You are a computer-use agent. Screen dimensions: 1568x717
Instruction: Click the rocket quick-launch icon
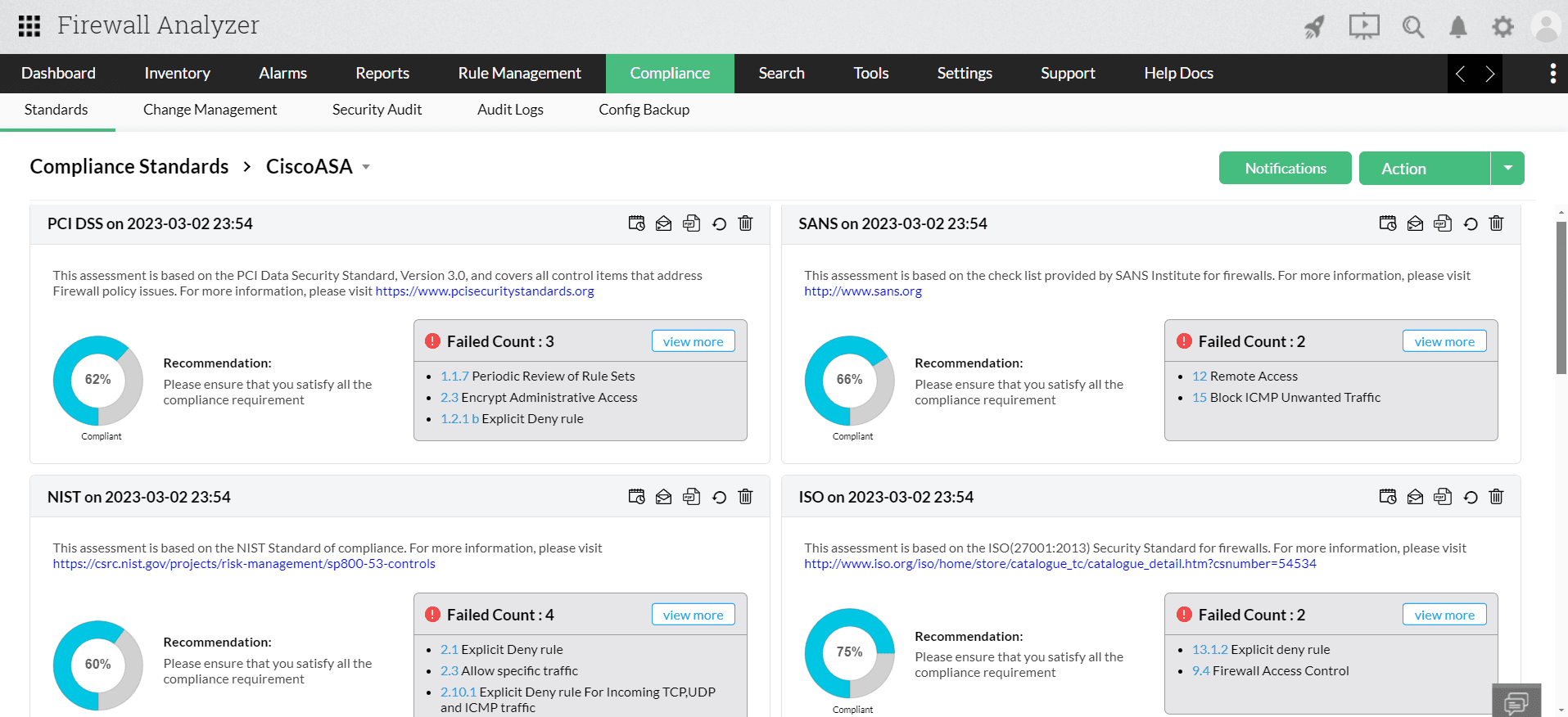coord(1314,27)
